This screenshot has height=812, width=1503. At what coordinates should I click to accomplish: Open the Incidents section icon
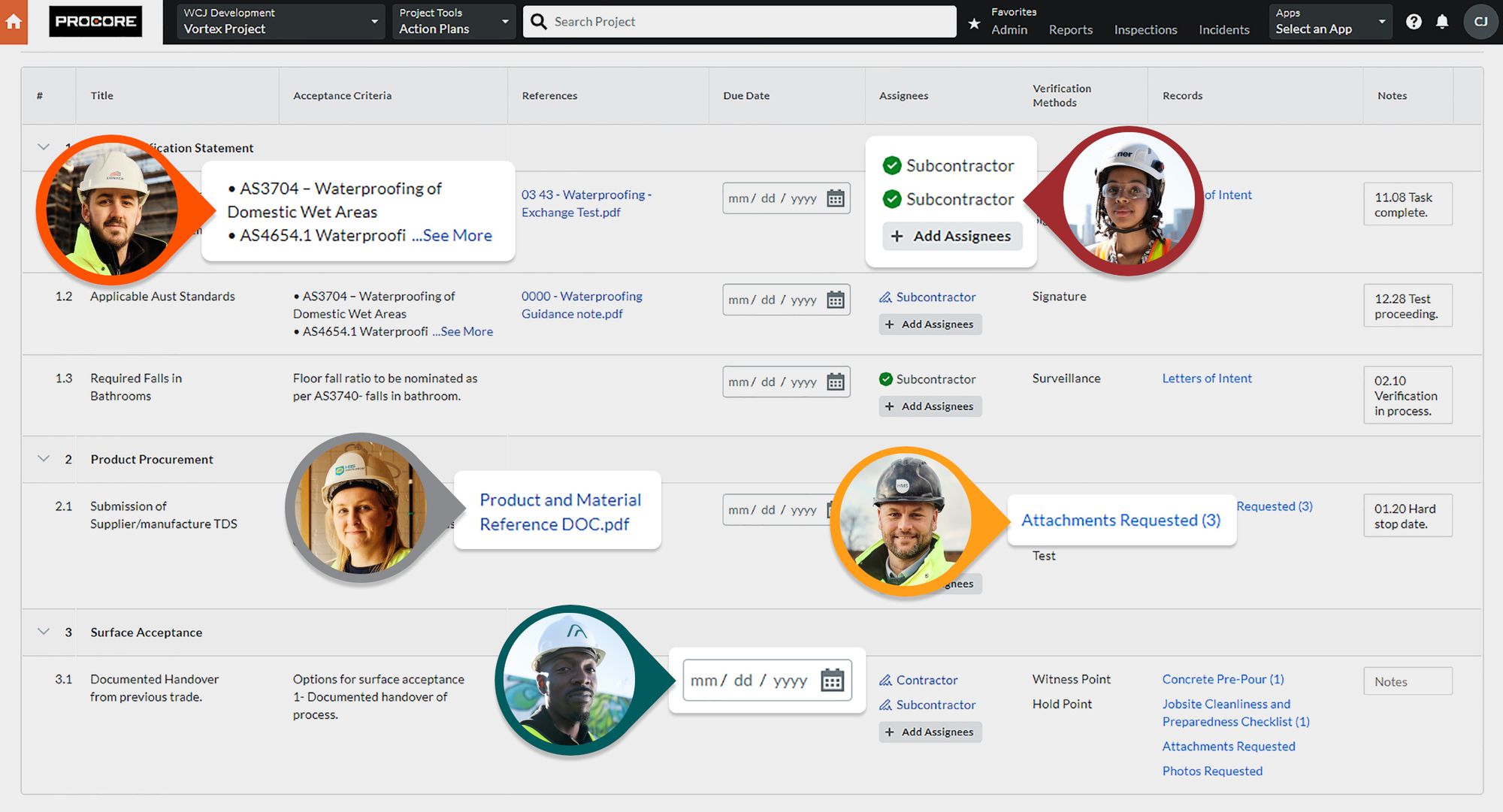(x=1223, y=28)
